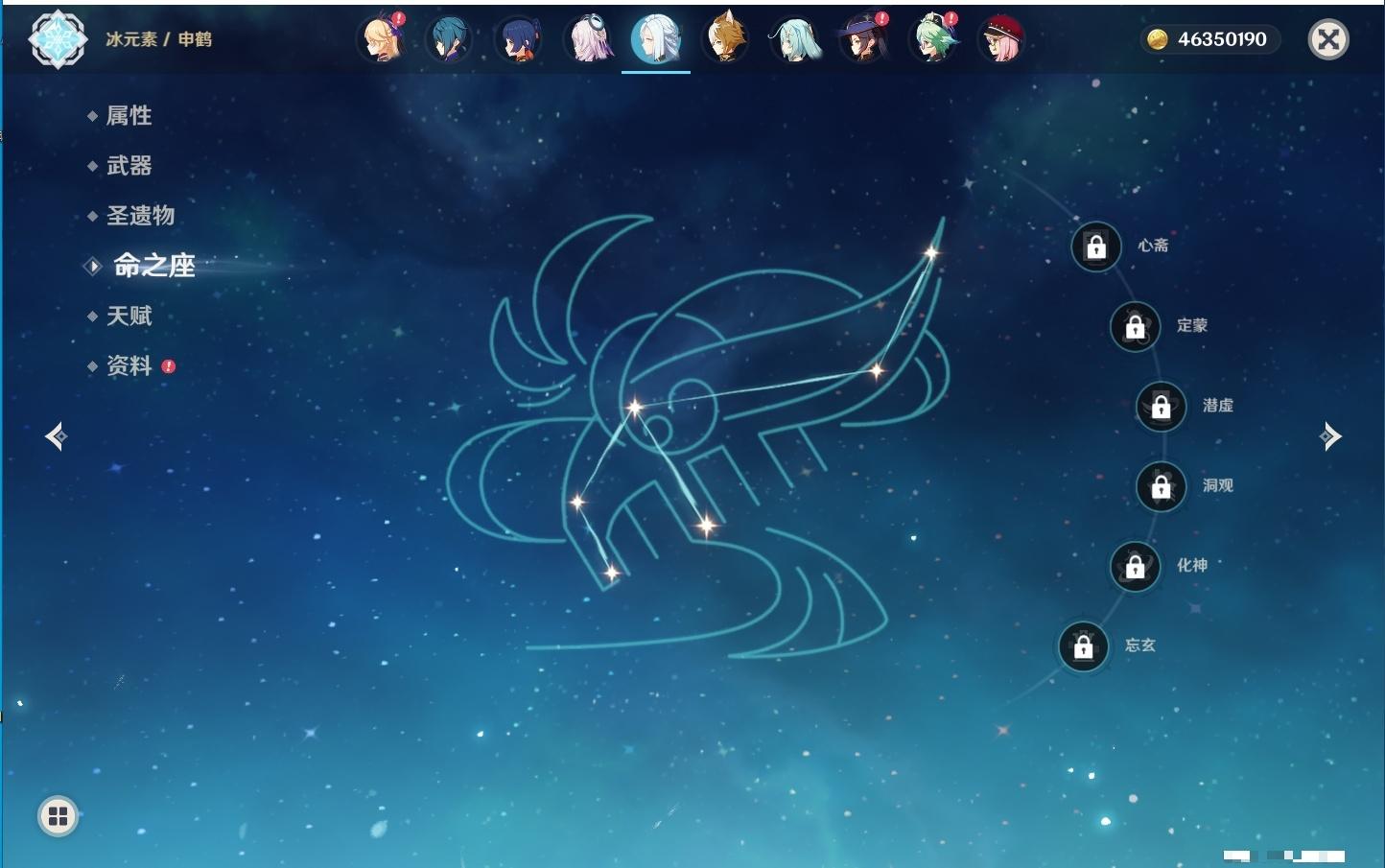Click the locked 定蒙 constellation node
The width and height of the screenshot is (1385, 868).
(x=1135, y=327)
